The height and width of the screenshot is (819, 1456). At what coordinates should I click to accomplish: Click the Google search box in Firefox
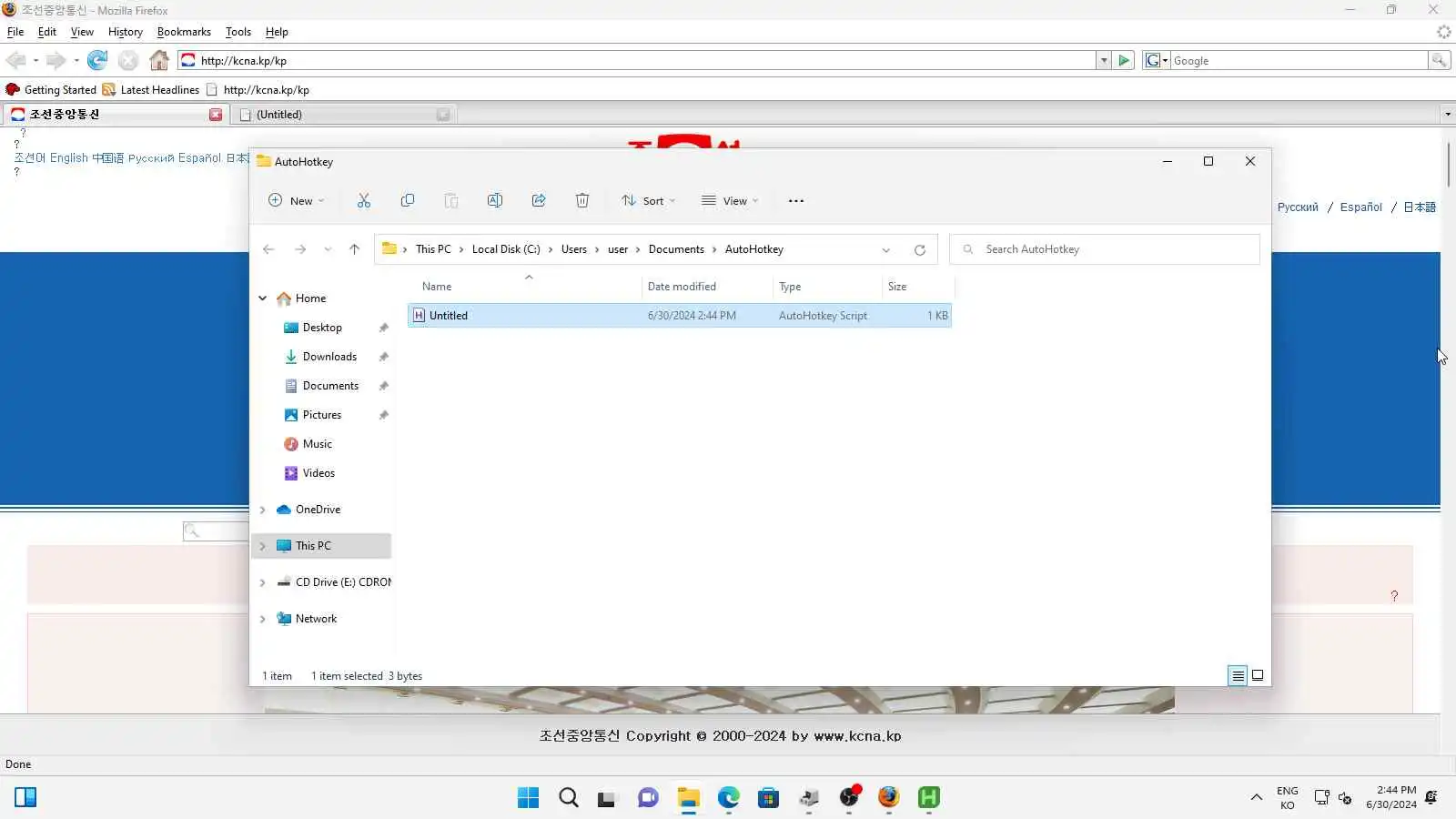point(1299,61)
